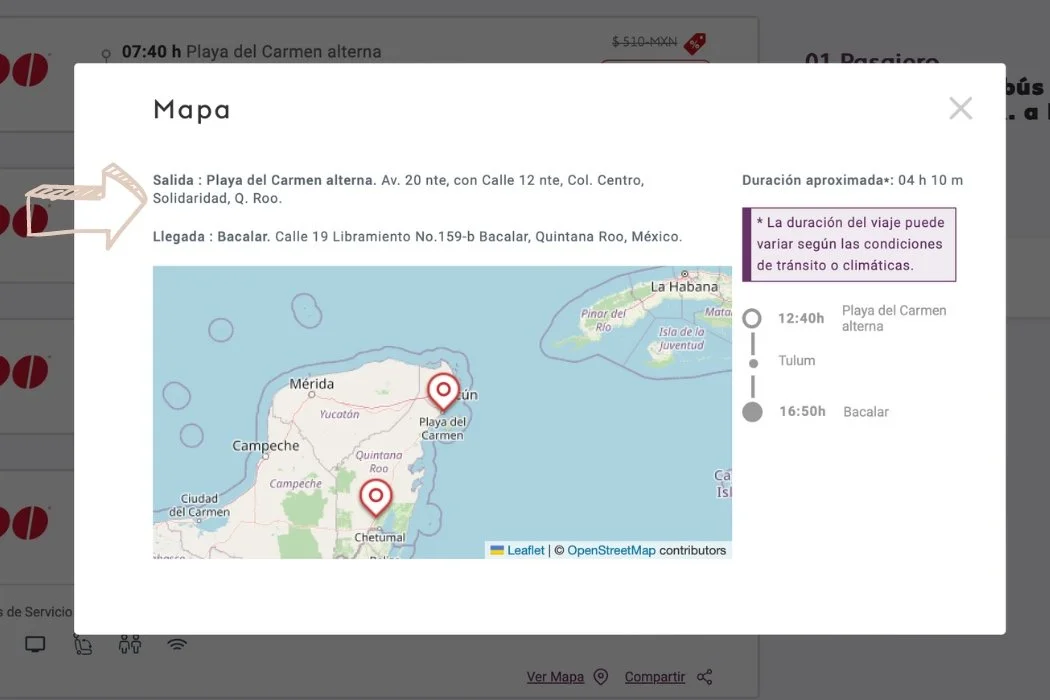This screenshot has width=1050, height=700.
Task: Close the Mapa dialog
Action: coord(960,108)
